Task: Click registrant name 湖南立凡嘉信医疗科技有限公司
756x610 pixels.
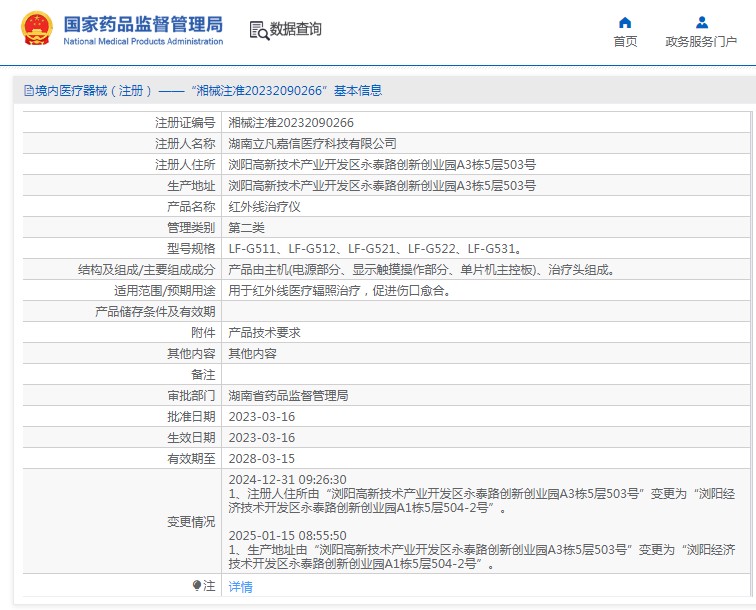Action: (x=312, y=144)
